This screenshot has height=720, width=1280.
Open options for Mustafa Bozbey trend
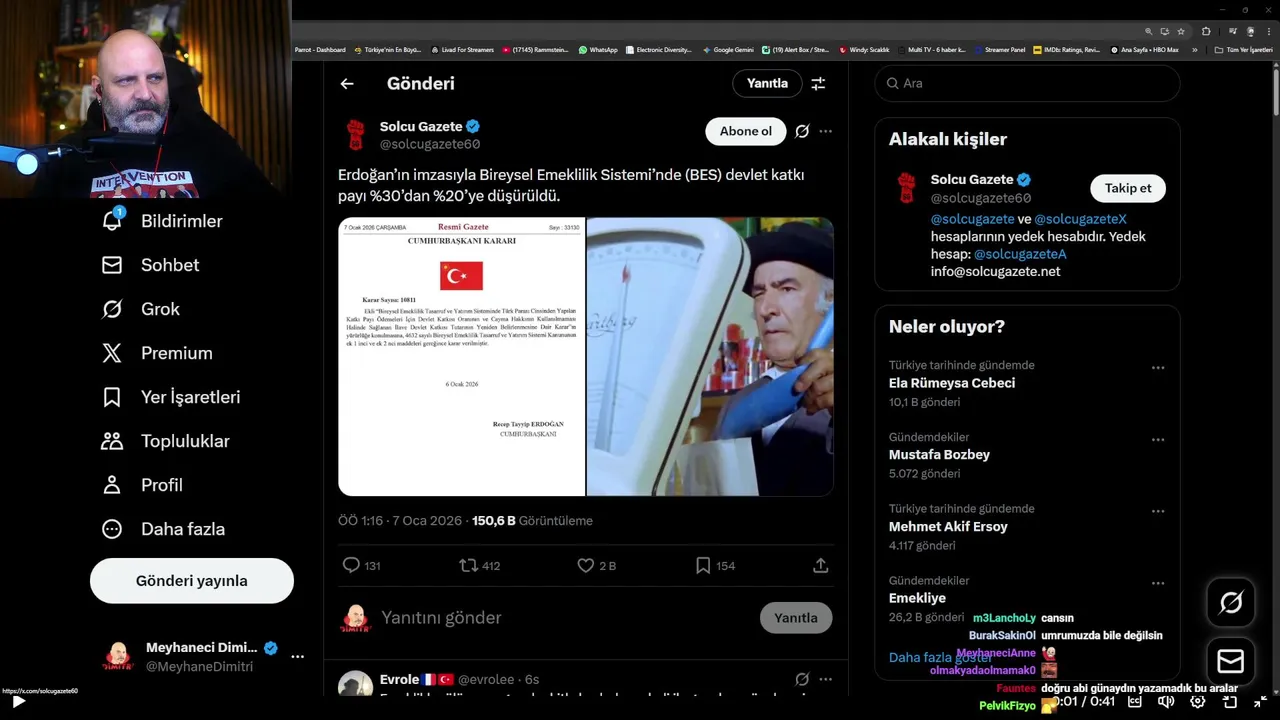click(x=1158, y=440)
